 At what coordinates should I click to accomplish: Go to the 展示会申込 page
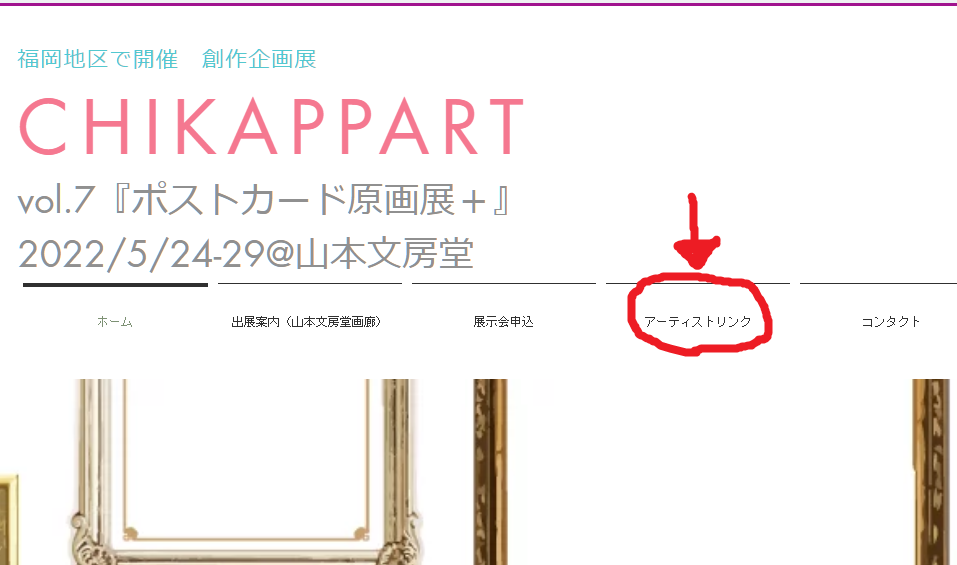pyautogui.click(x=504, y=322)
